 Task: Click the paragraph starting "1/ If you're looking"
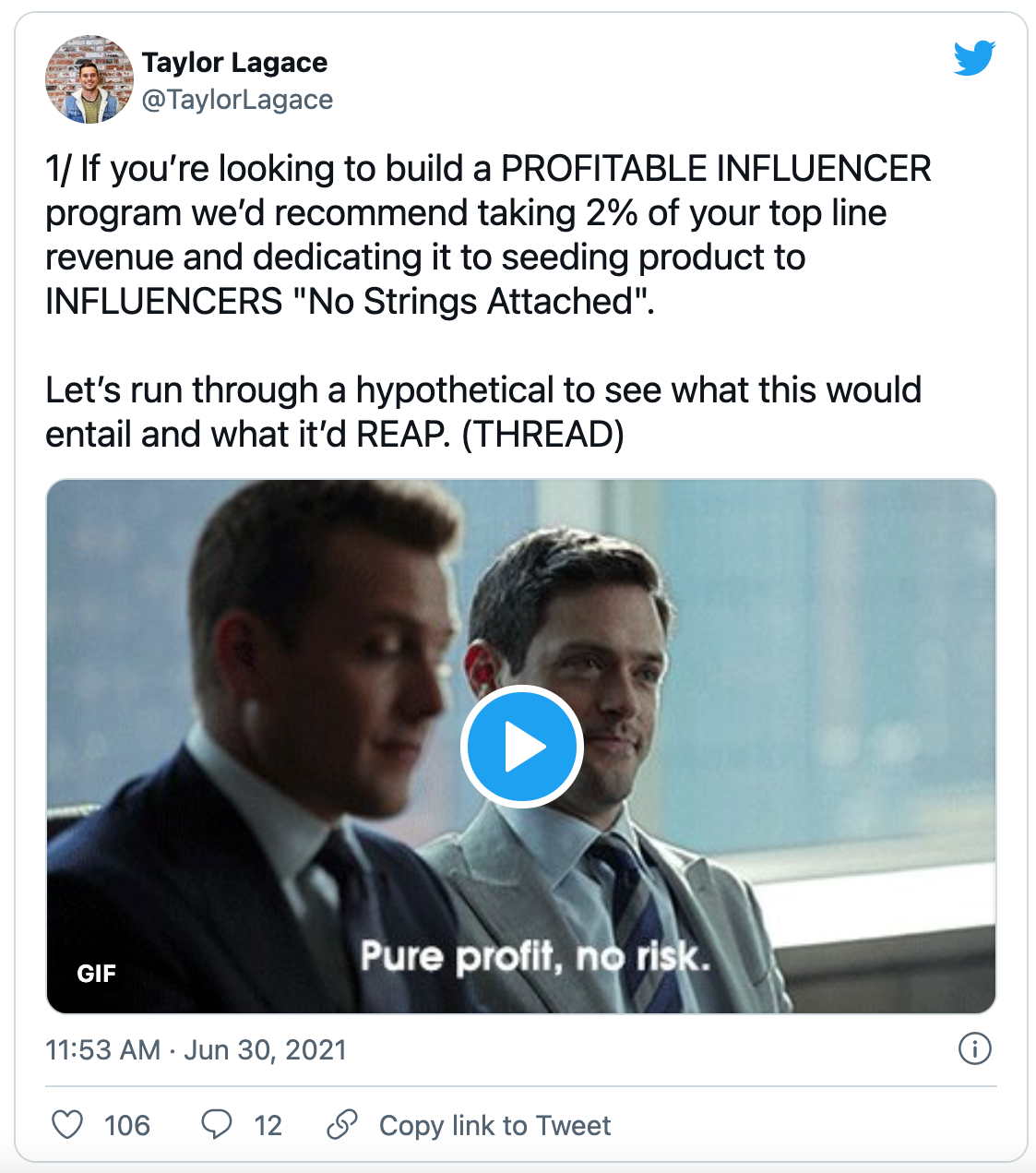point(488,234)
